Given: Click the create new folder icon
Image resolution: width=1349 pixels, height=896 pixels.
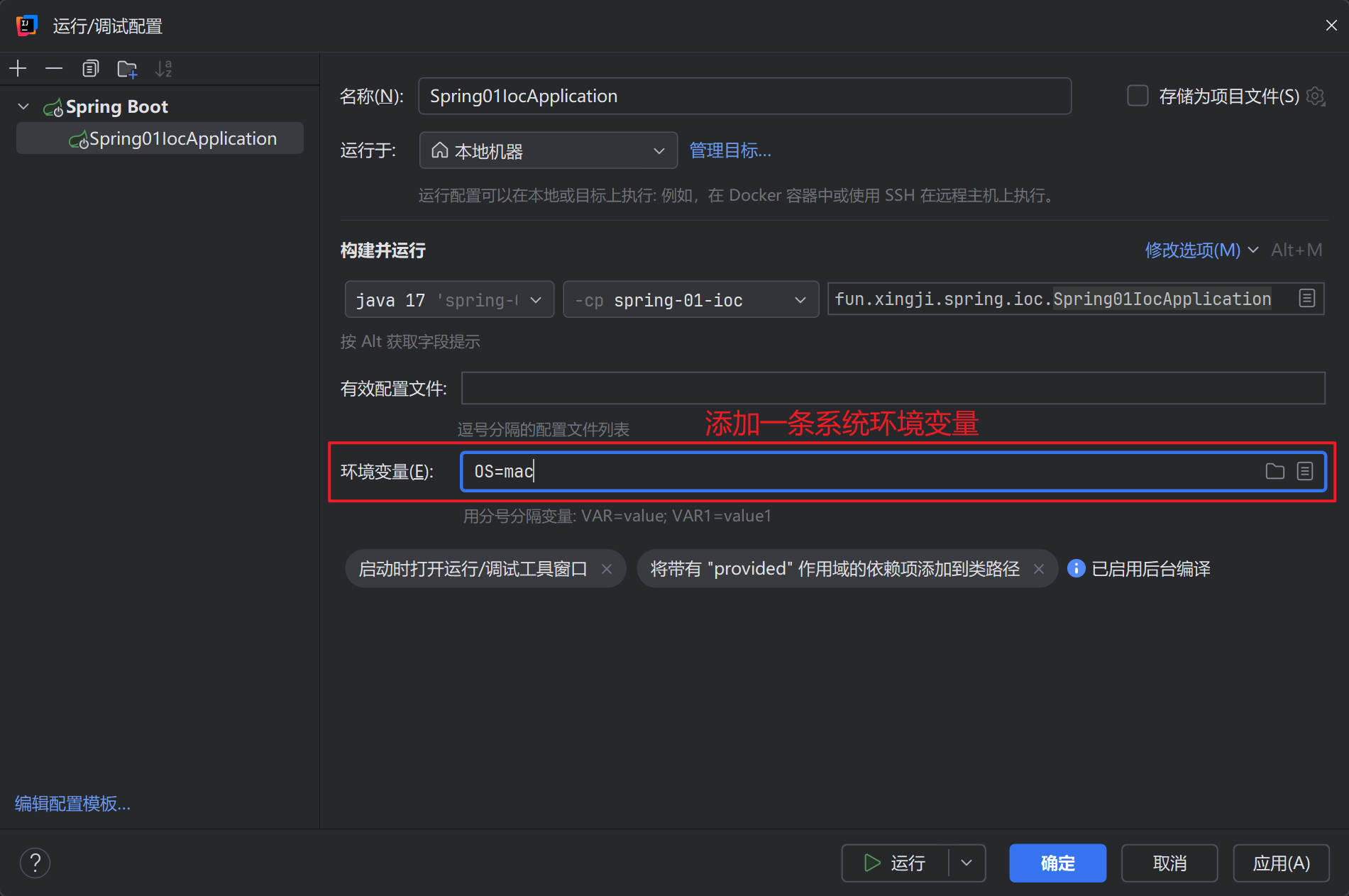Looking at the screenshot, I should click(127, 69).
